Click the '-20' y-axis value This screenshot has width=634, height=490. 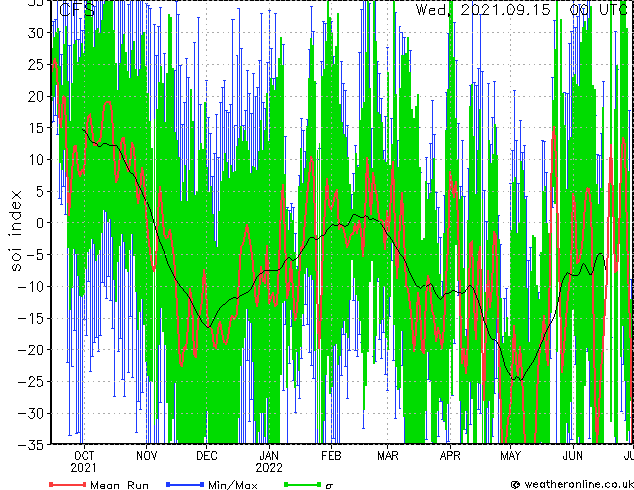click(31, 350)
